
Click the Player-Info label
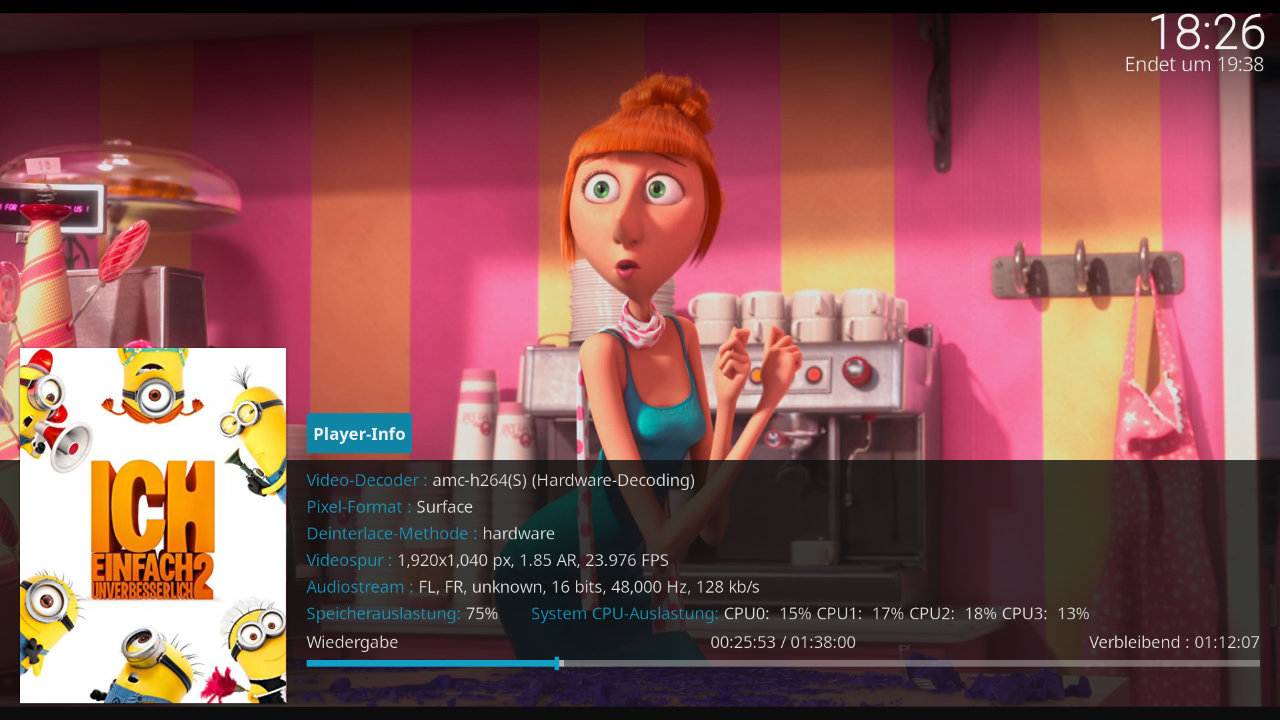pos(359,434)
